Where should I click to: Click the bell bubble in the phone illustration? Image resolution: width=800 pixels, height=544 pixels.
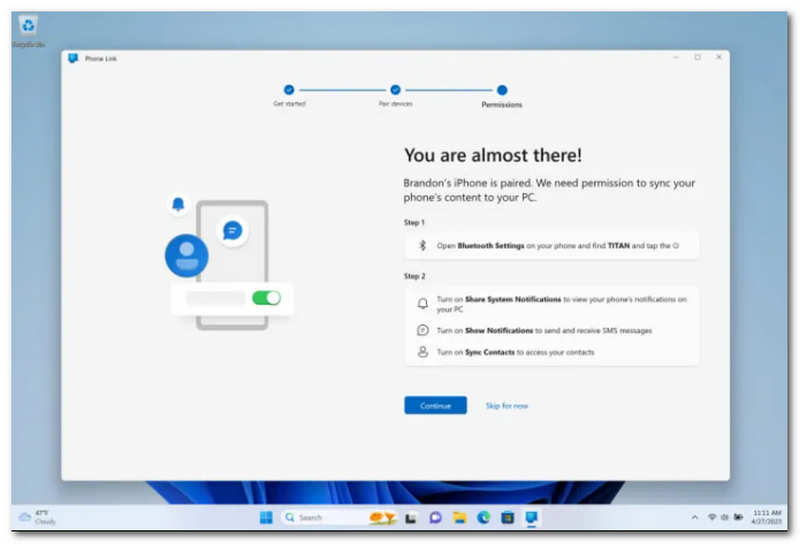pos(178,204)
